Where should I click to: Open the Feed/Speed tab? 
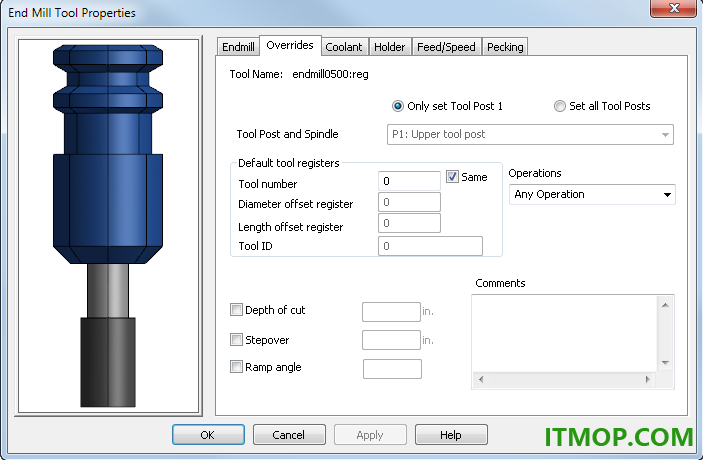446,47
